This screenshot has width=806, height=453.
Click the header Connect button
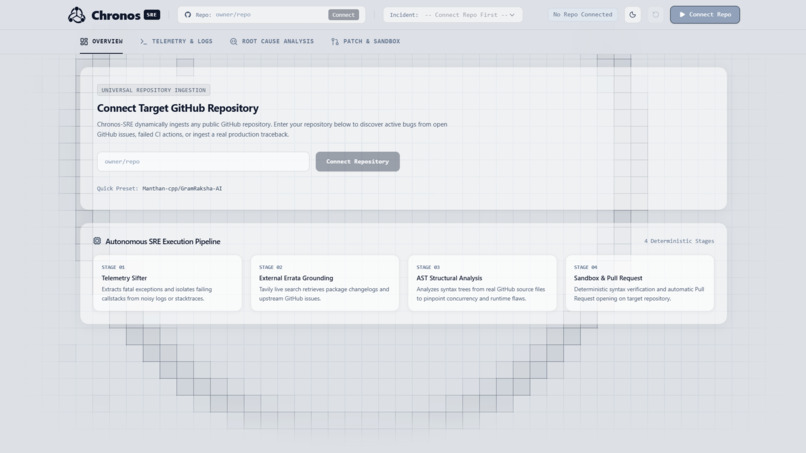pos(343,15)
